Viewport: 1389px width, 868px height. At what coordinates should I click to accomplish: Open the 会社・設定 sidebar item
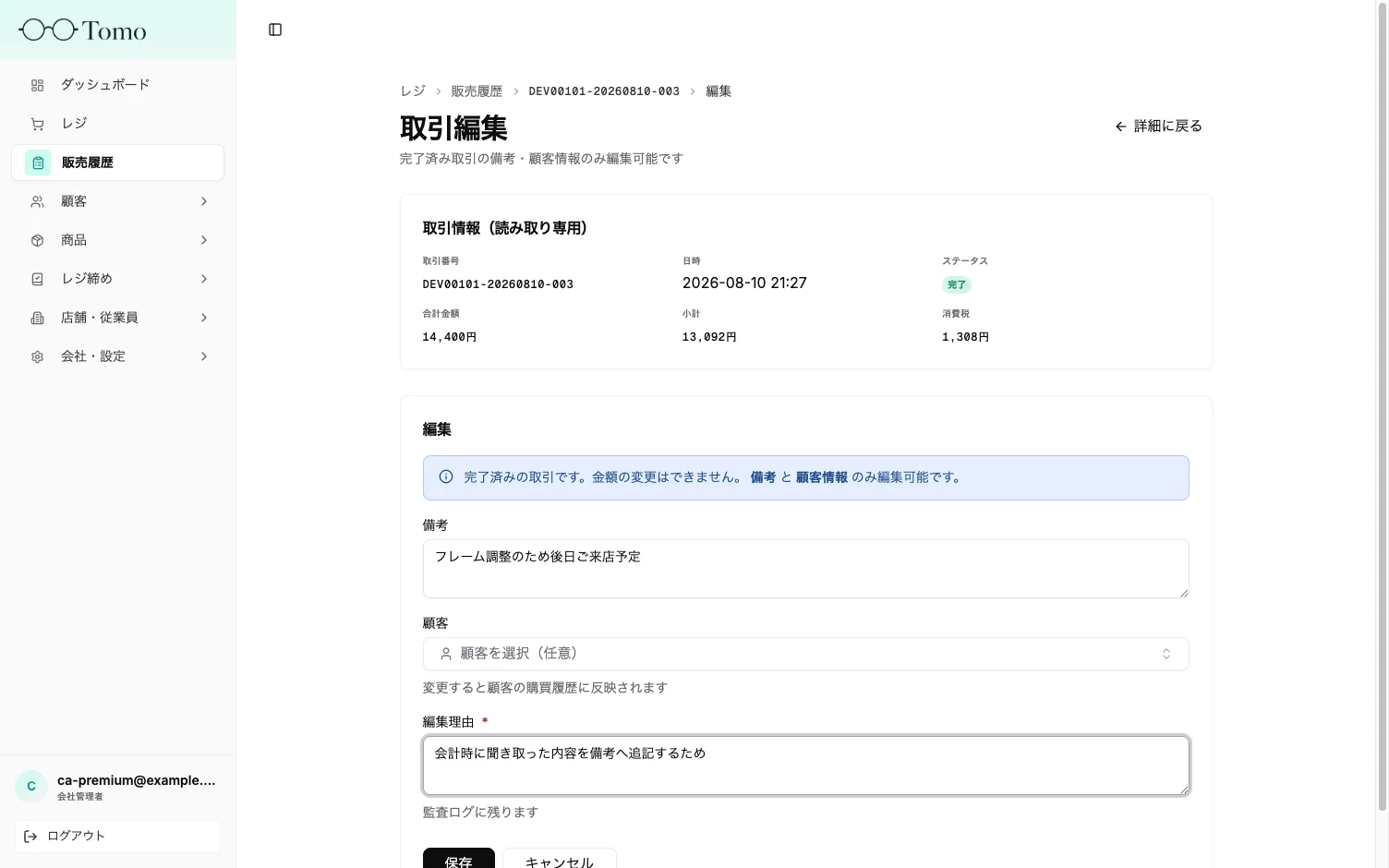118,356
